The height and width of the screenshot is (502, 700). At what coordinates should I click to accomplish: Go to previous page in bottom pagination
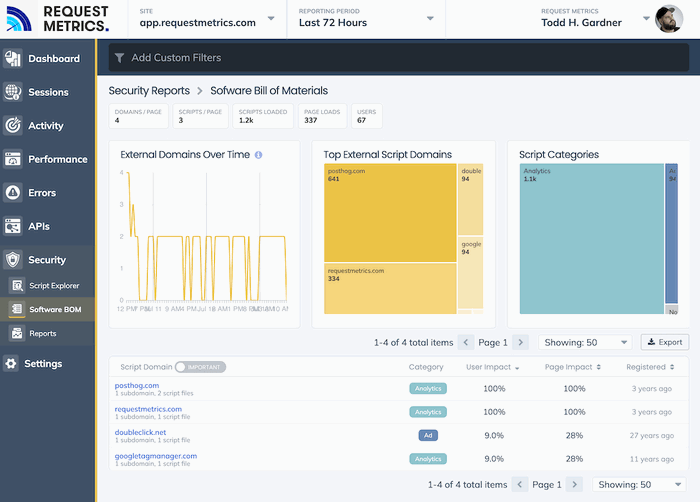point(520,485)
